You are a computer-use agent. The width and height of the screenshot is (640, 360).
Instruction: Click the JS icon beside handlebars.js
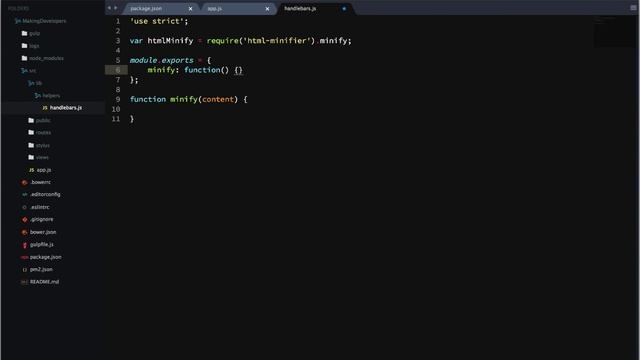point(45,108)
